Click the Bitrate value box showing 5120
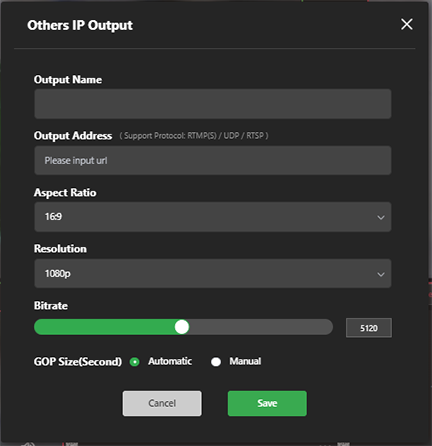This screenshot has height=446, width=432. 369,328
